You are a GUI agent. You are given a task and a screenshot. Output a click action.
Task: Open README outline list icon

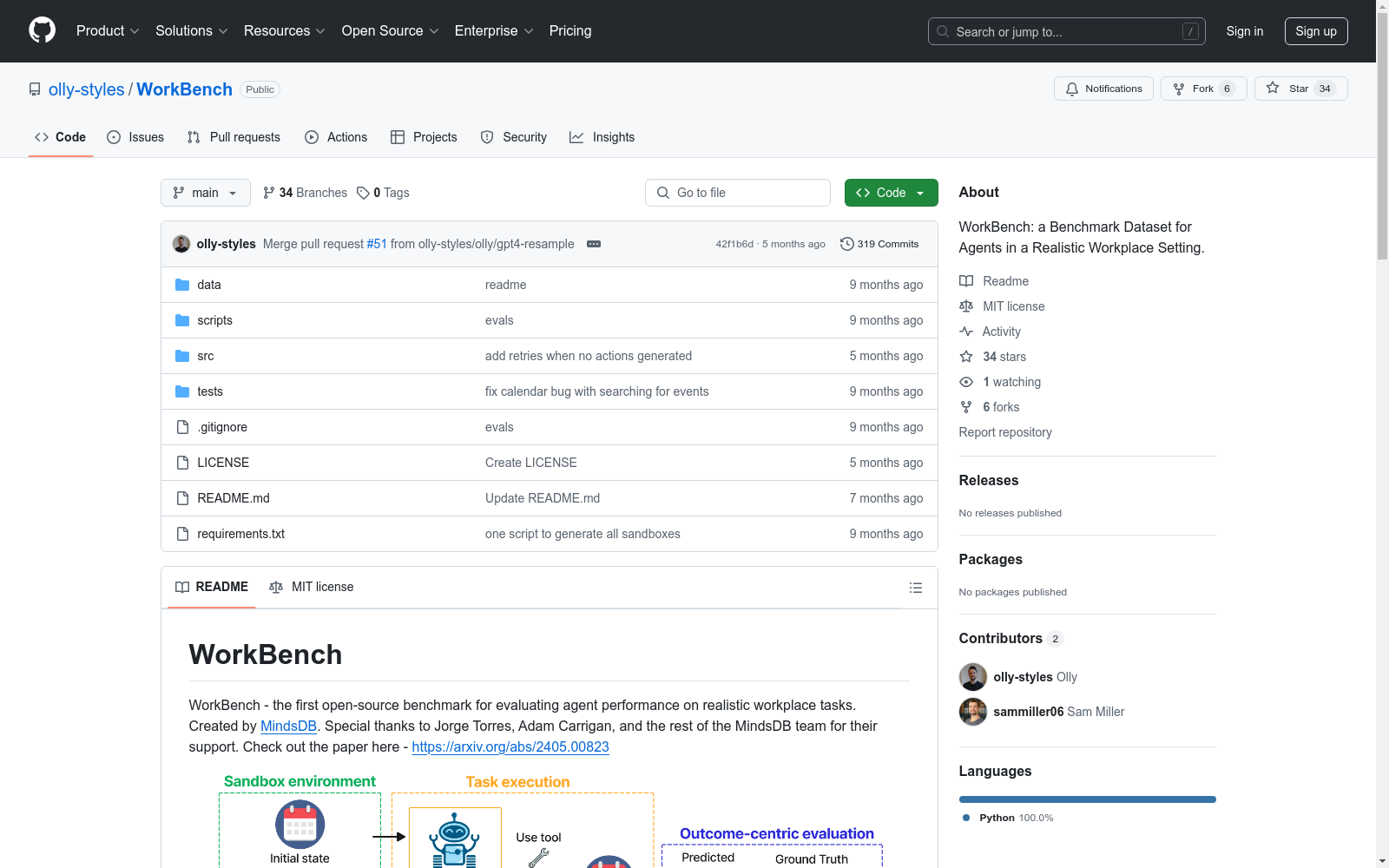(x=915, y=588)
